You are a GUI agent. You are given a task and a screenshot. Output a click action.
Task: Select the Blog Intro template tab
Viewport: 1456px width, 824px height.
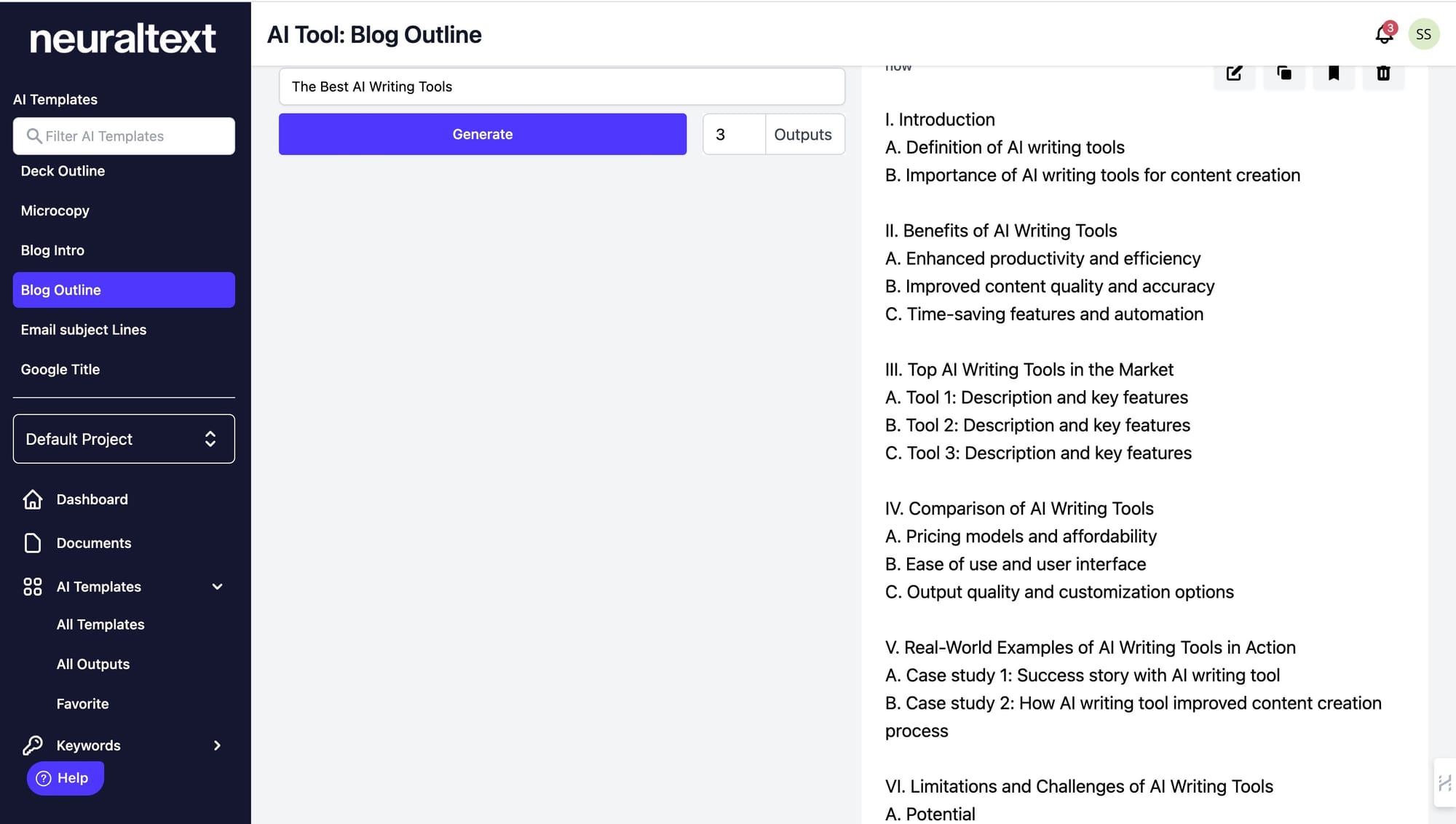click(x=52, y=250)
